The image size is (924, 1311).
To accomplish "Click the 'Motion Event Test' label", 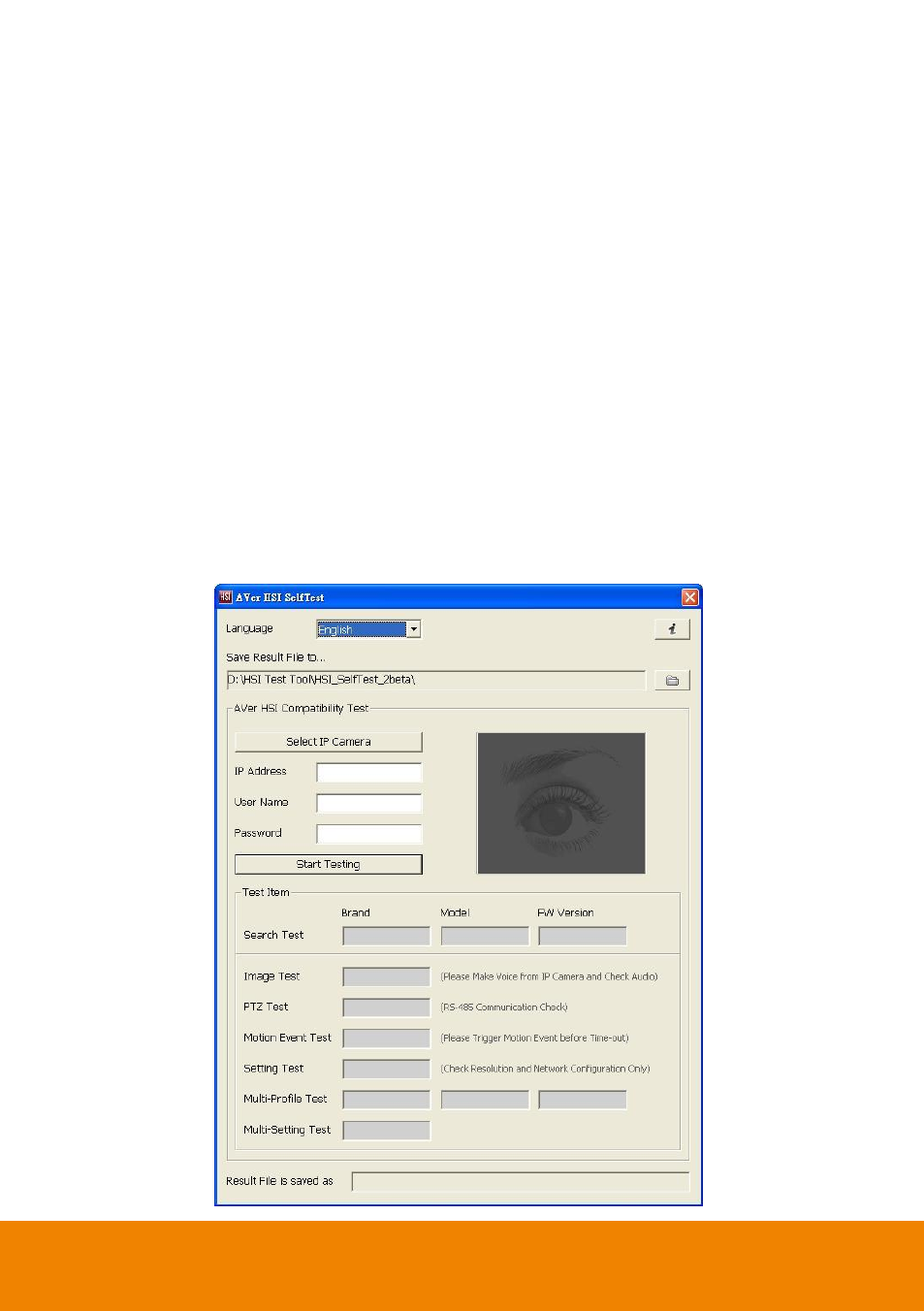I will (287, 1038).
